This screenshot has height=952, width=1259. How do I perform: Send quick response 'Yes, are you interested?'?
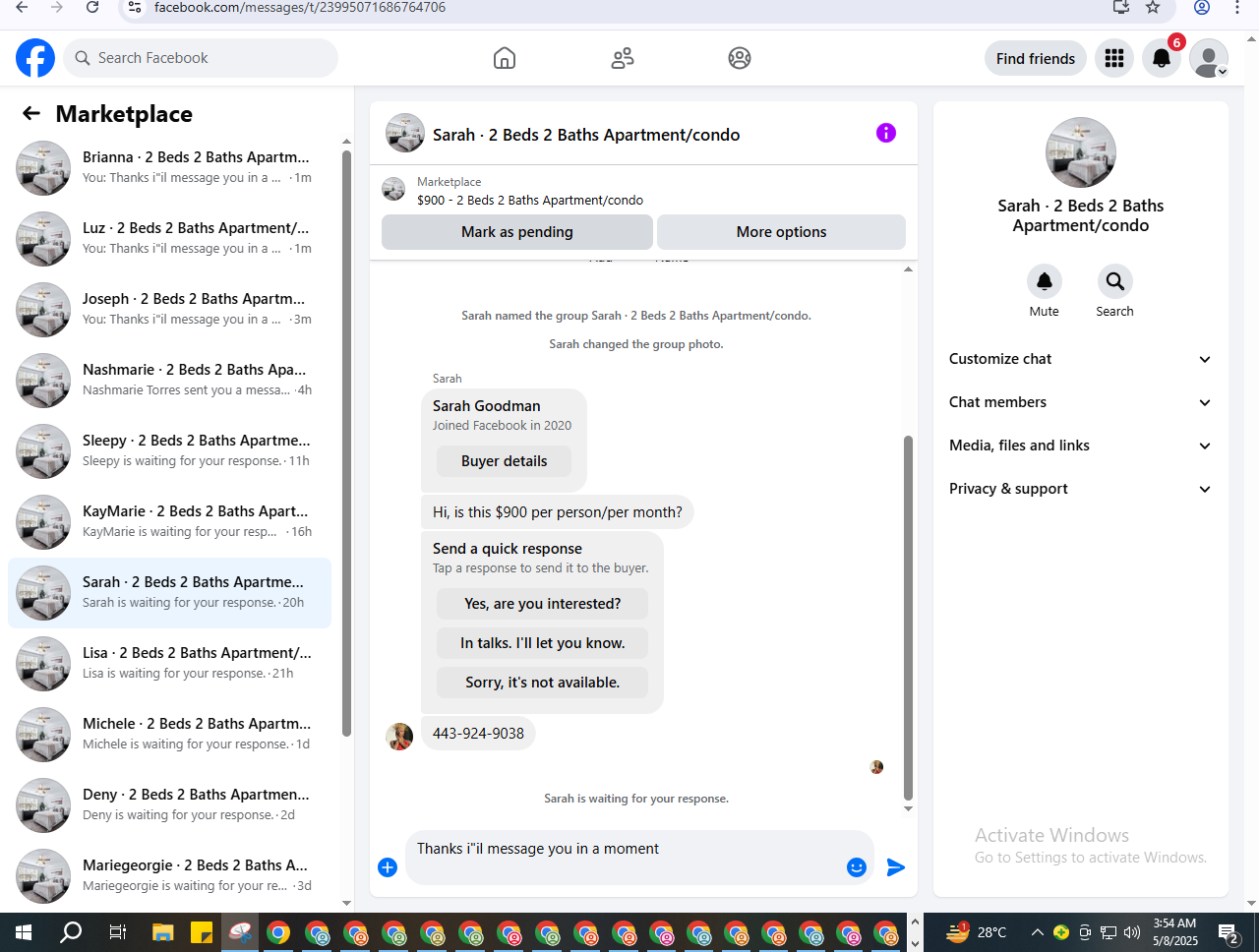[542, 604]
